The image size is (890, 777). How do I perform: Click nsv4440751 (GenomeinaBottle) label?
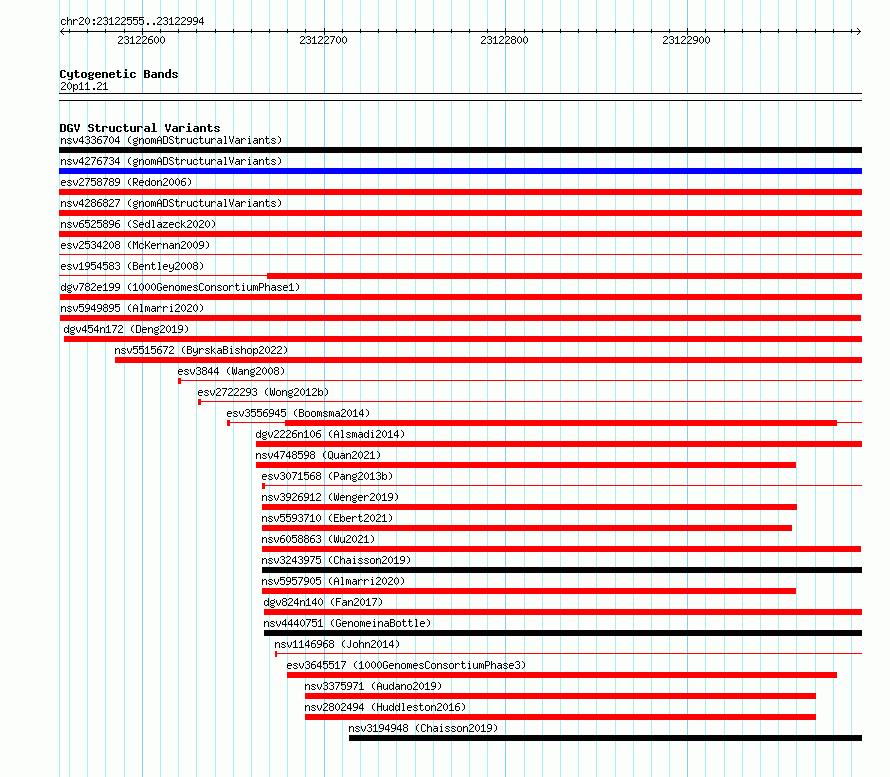347,623
